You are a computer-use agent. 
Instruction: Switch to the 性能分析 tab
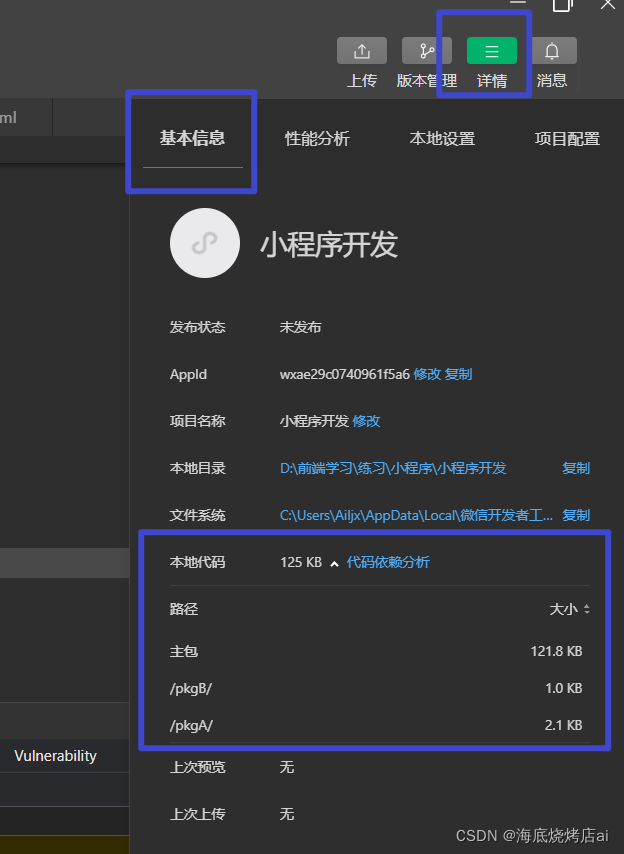317,138
